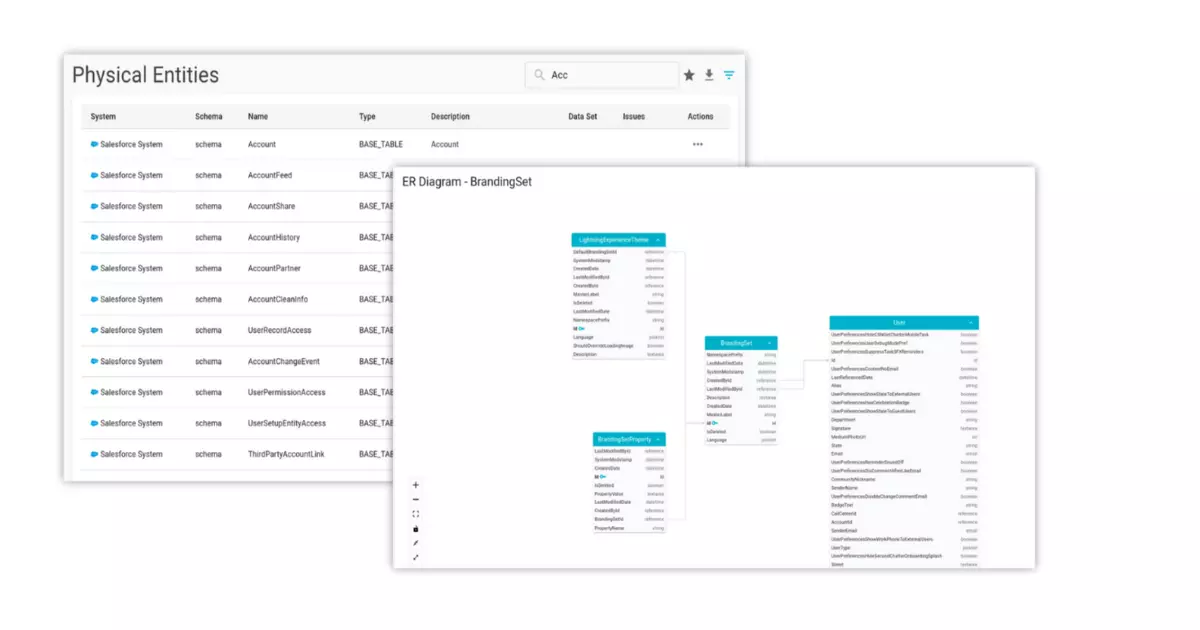The width and height of the screenshot is (1200, 630).
Task: Select the AccountFeed entity name
Action: coord(270,175)
